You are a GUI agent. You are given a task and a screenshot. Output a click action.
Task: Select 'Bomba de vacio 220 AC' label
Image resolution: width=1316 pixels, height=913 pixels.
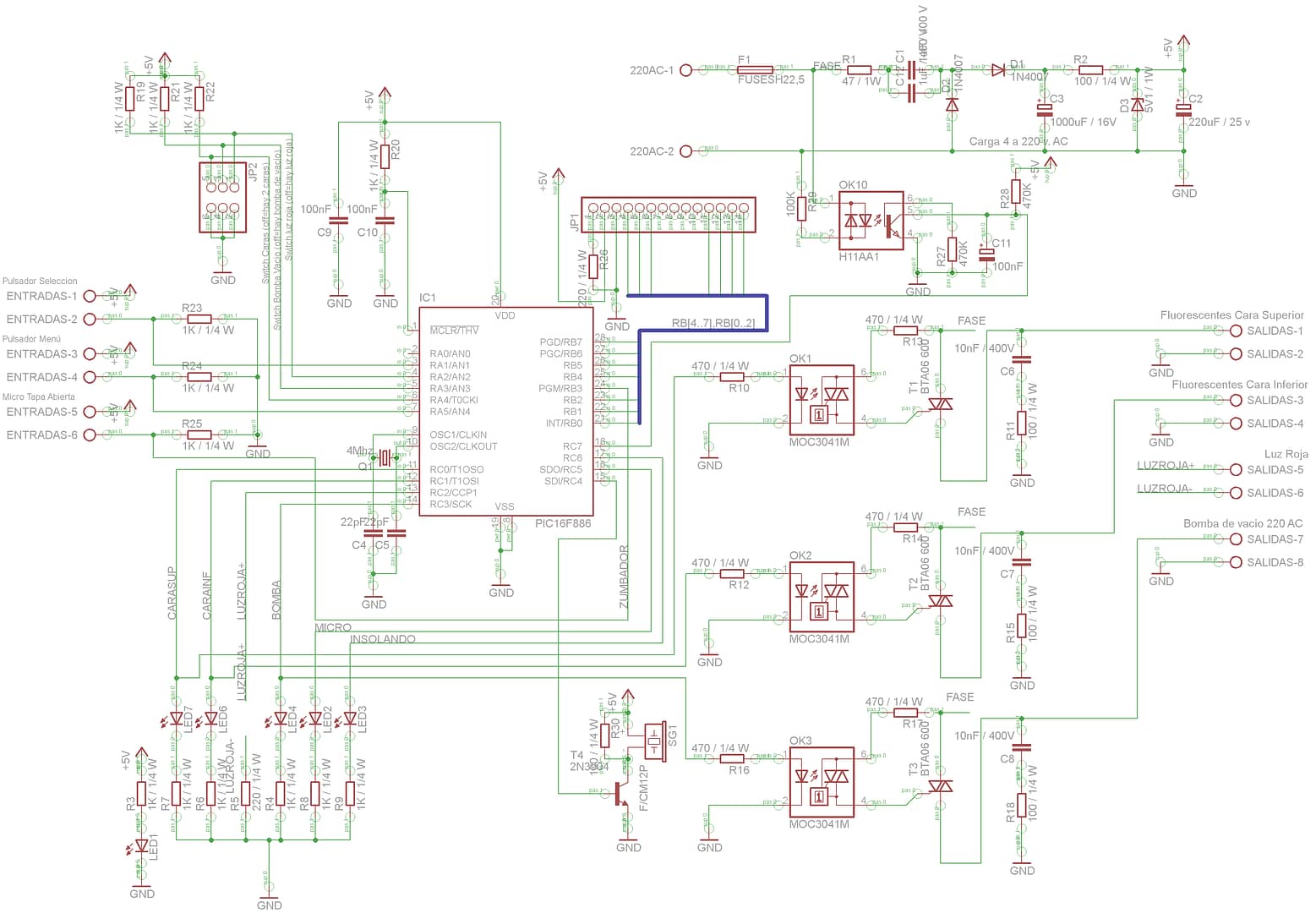tap(1242, 523)
